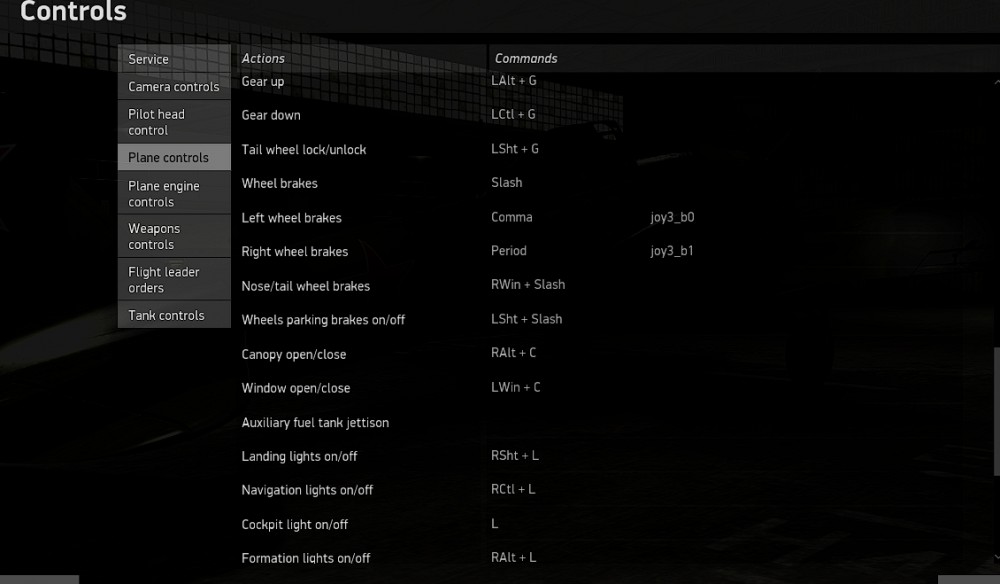Click the LAlt + G binding for Gear up
1000x584 pixels.
pyautogui.click(x=514, y=80)
